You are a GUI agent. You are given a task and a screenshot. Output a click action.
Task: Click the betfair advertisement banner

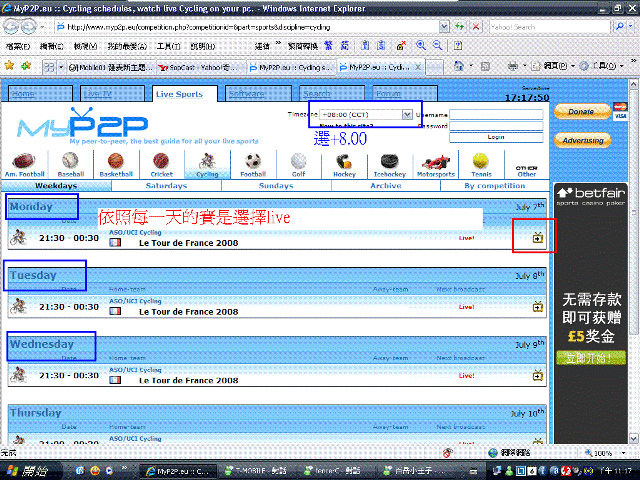tap(591, 313)
